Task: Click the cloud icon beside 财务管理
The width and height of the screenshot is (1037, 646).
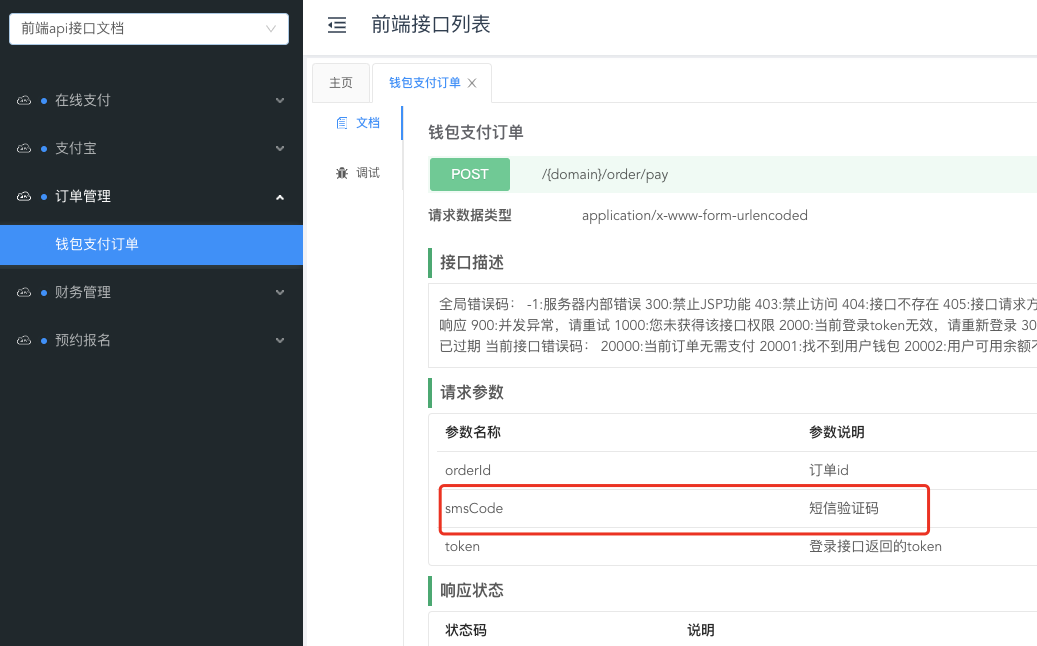Action: point(24,292)
